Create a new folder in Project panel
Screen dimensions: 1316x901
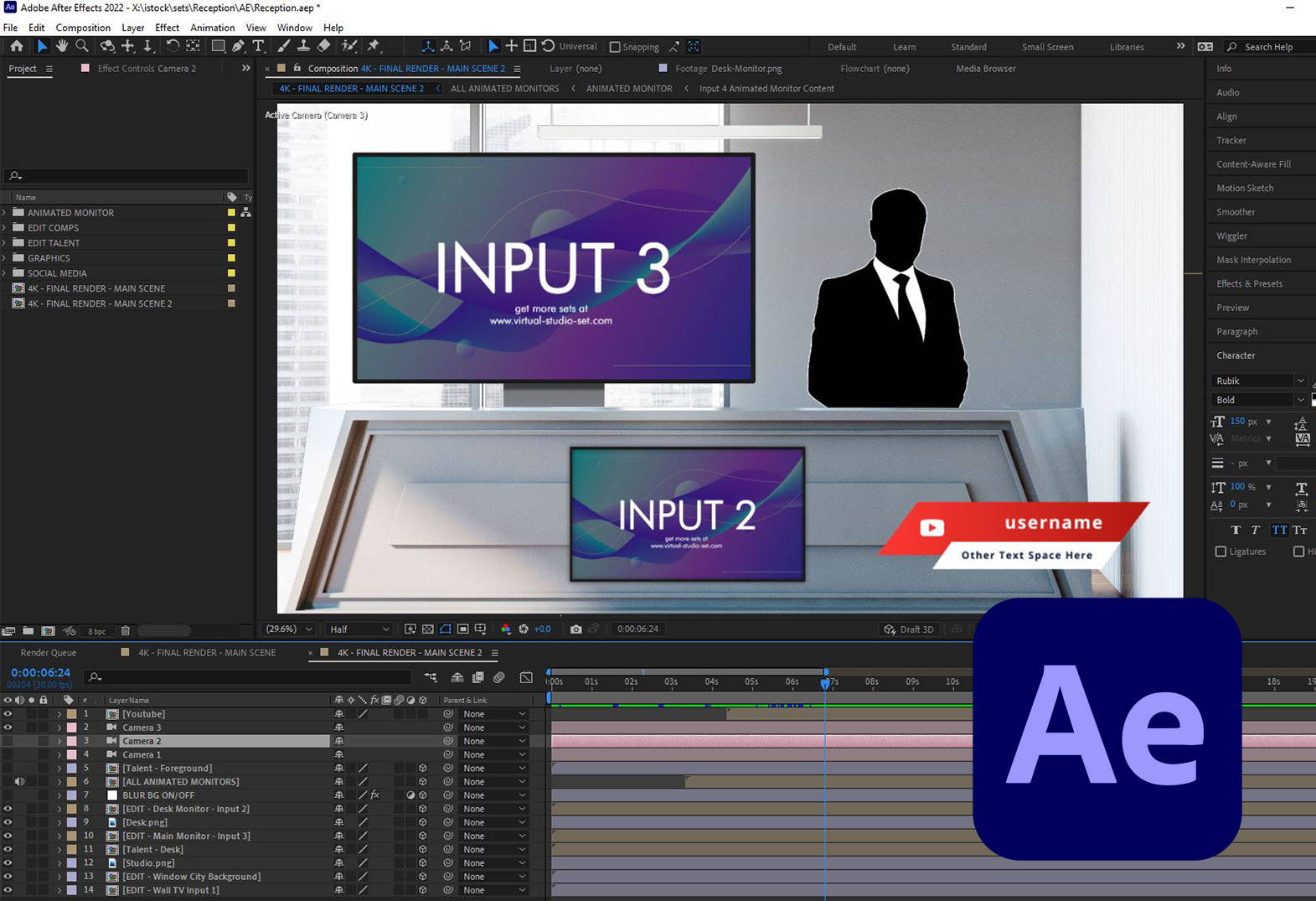(x=28, y=630)
